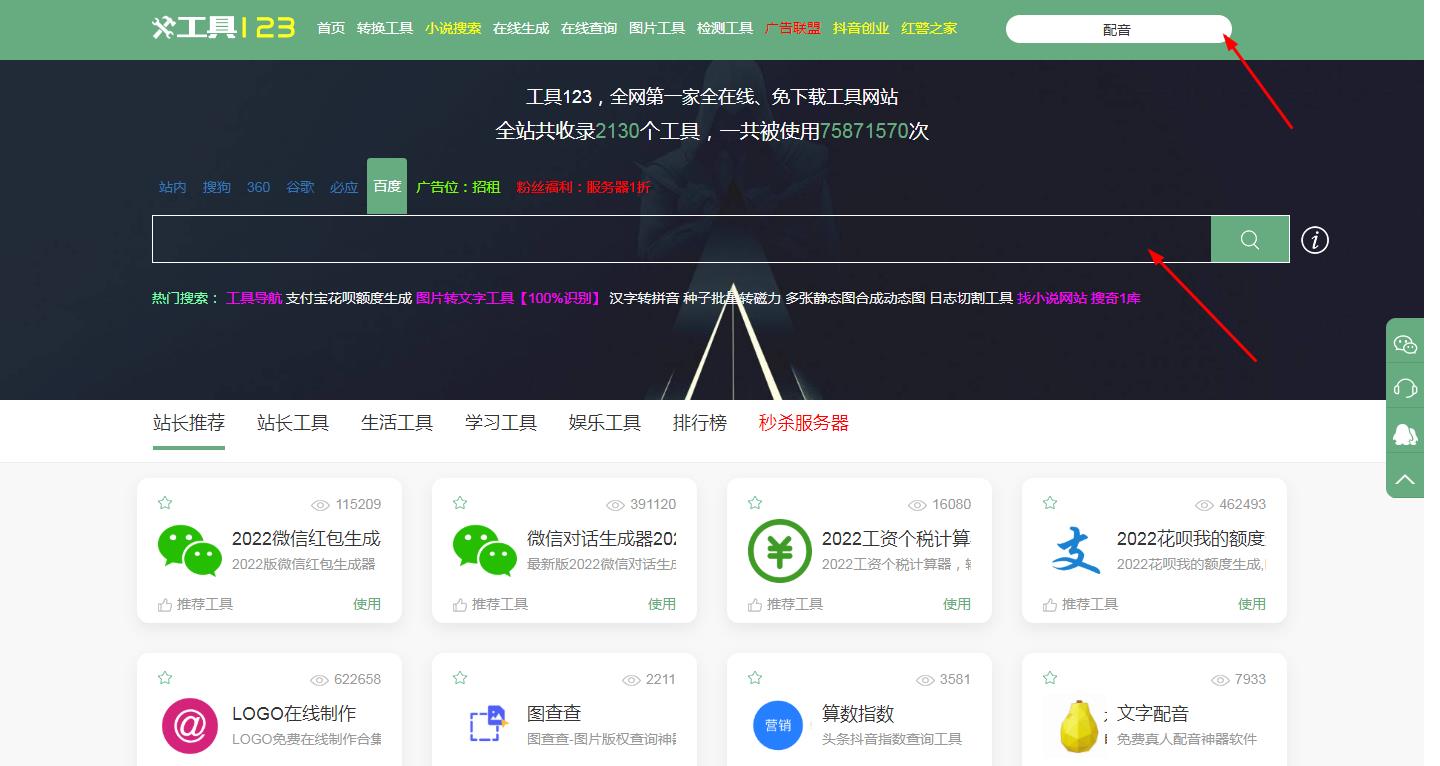Open the 2022微信红包生成 WeChat icon

[187, 550]
